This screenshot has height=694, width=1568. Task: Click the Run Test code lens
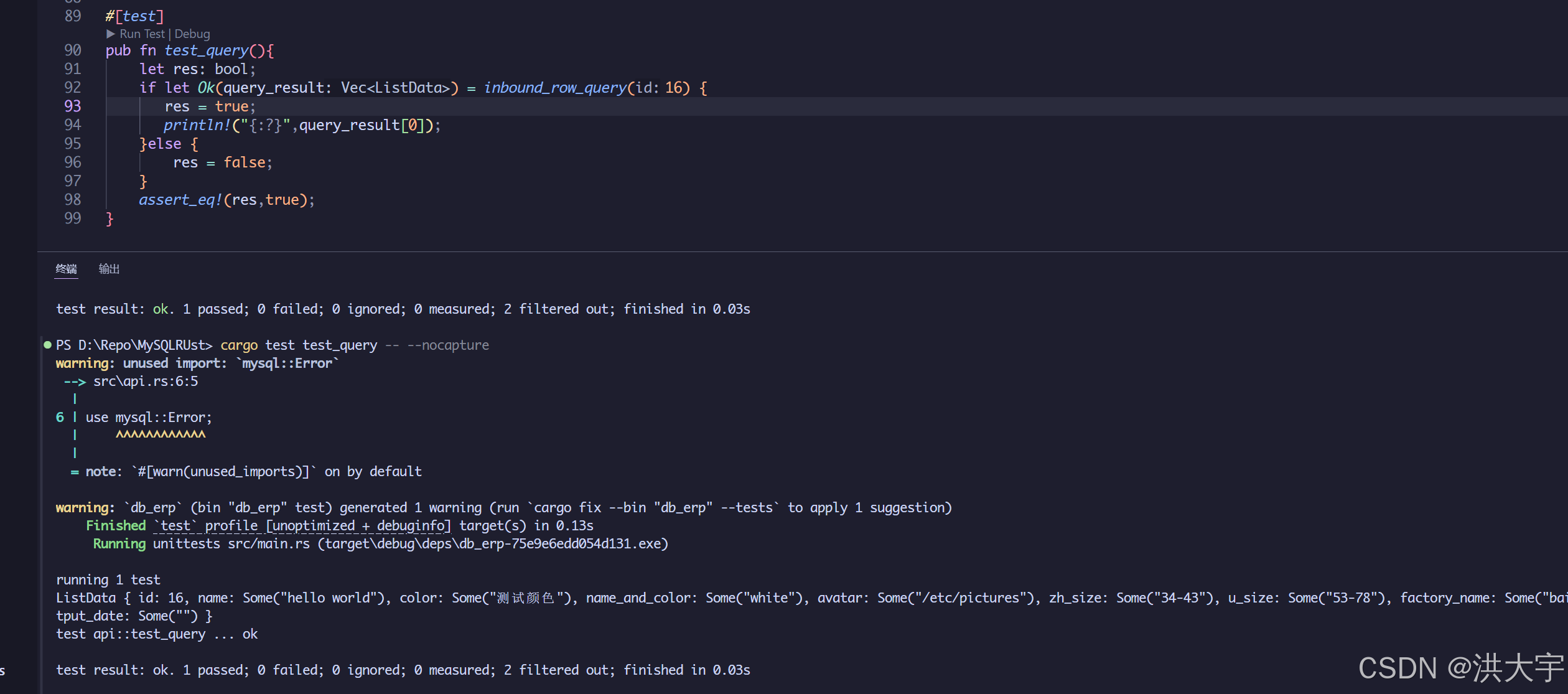[142, 34]
